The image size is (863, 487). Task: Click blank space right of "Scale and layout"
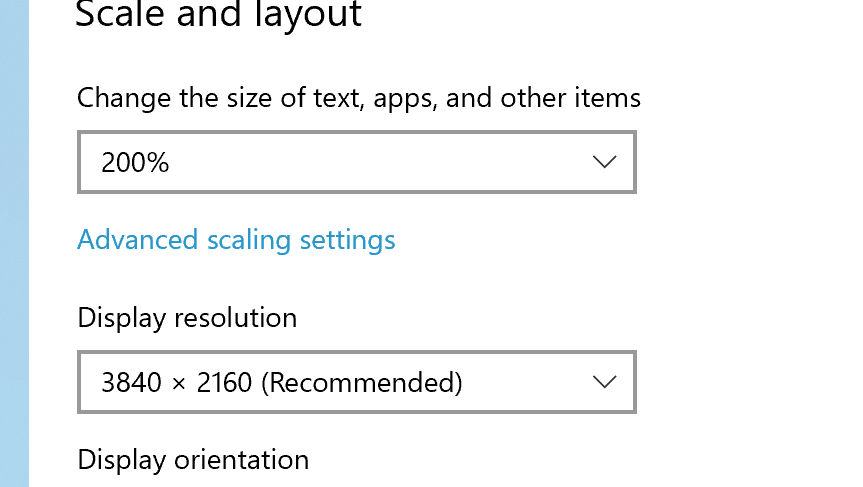pos(600,15)
